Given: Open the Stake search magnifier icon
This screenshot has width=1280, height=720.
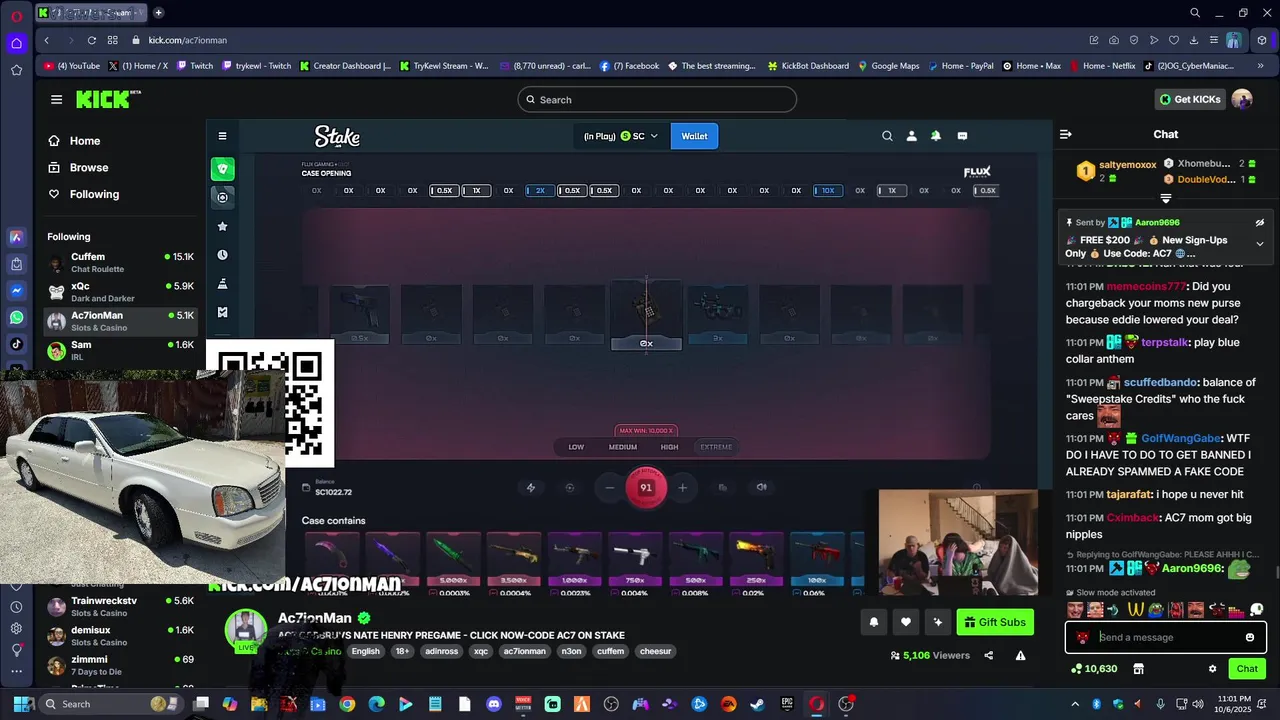Looking at the screenshot, I should tap(887, 136).
